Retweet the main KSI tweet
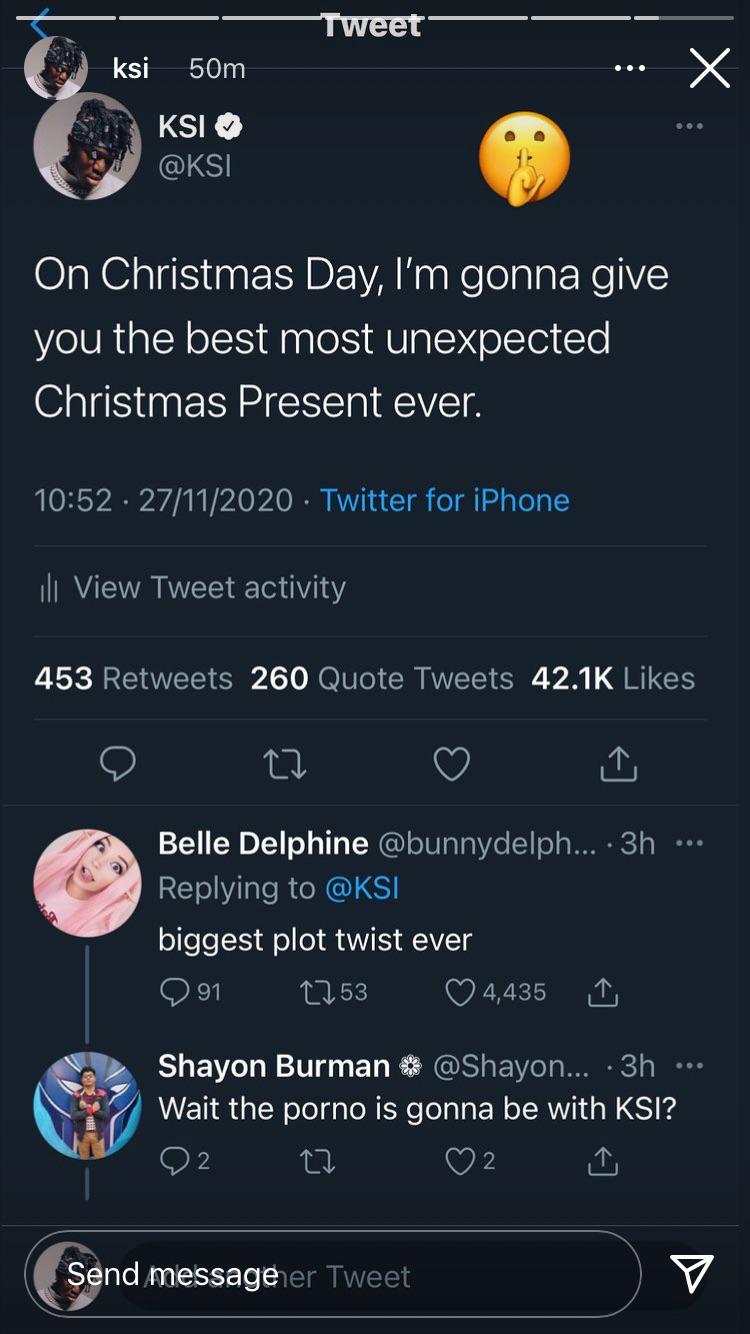This screenshot has height=1334, width=750. click(284, 764)
